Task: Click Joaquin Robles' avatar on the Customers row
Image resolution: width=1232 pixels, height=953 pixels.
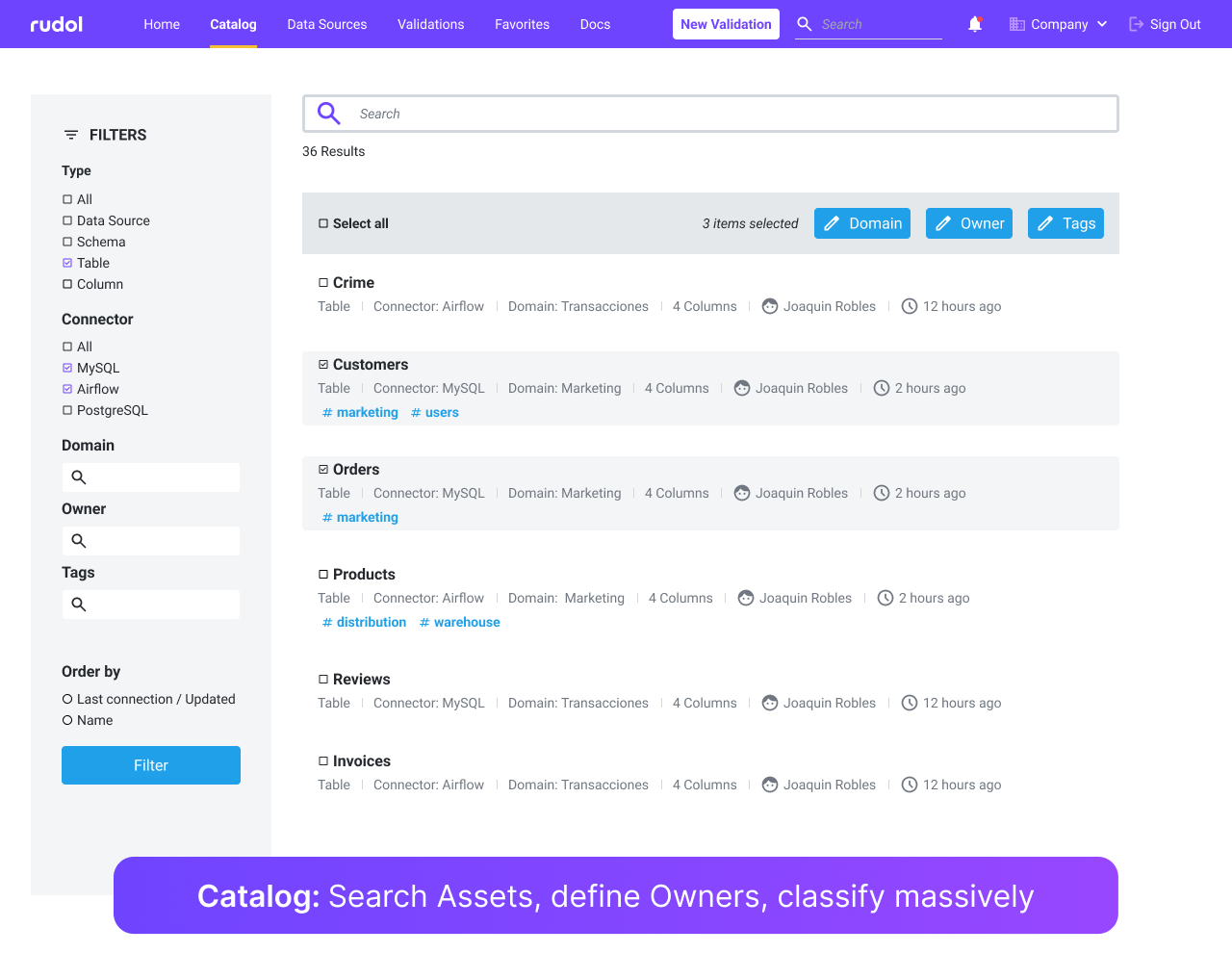Action: [x=741, y=388]
